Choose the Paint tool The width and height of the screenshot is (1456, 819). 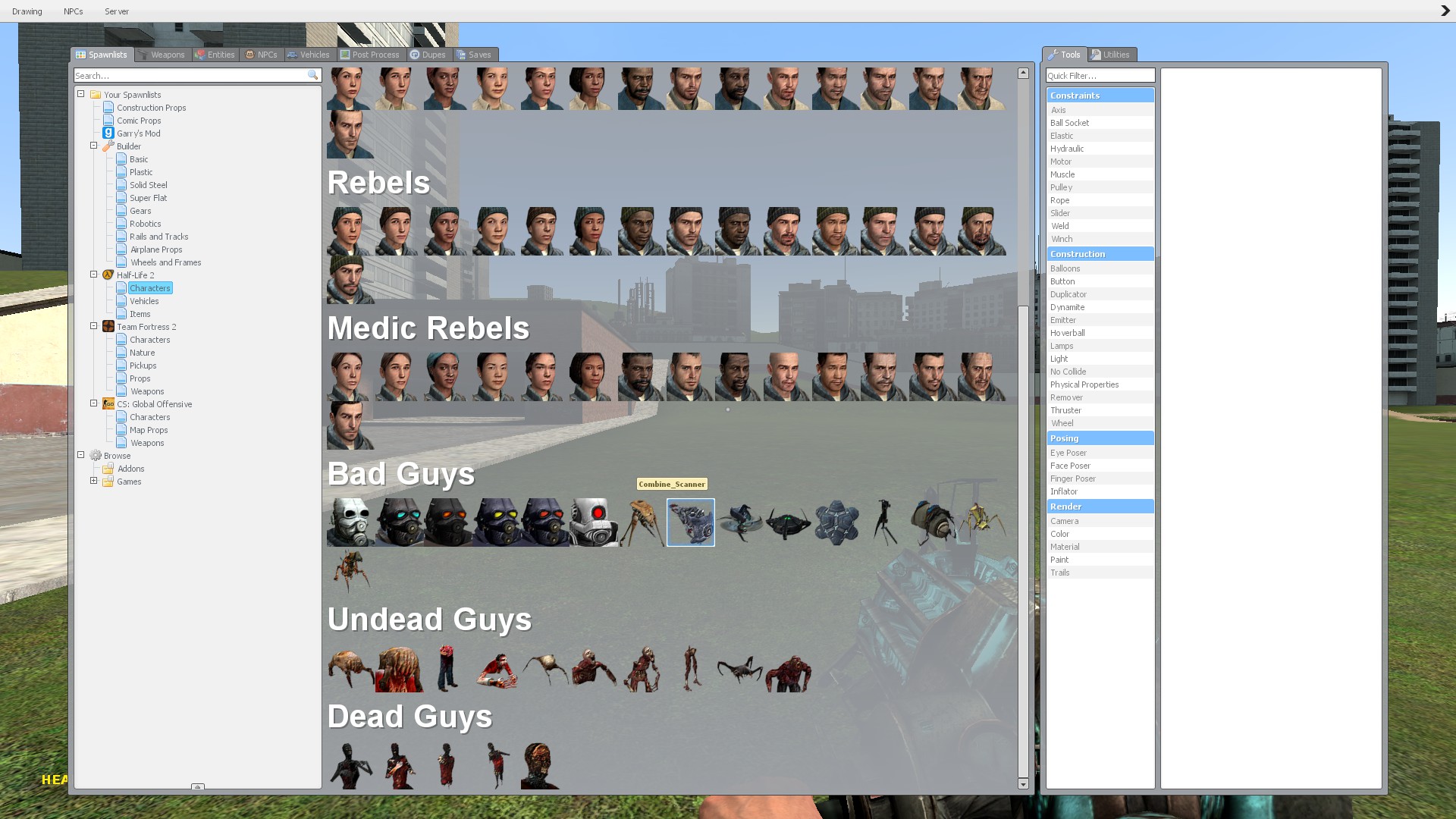pos(1100,560)
